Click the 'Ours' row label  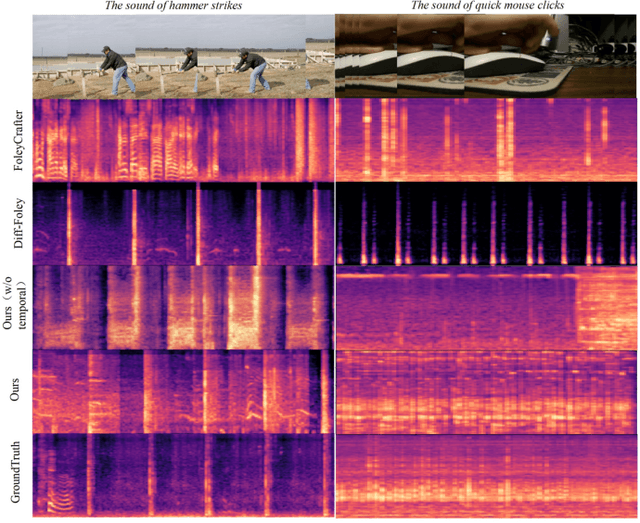(17, 390)
